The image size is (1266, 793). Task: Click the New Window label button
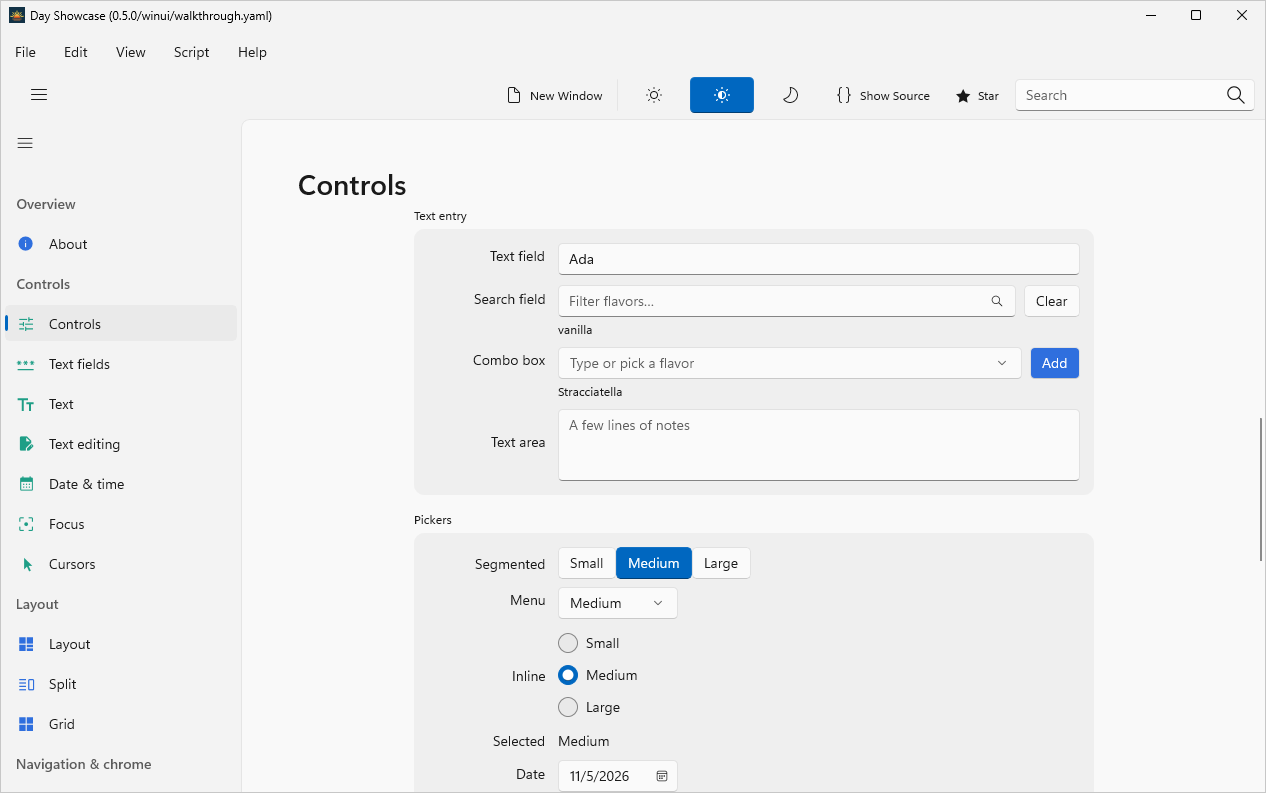click(x=566, y=96)
